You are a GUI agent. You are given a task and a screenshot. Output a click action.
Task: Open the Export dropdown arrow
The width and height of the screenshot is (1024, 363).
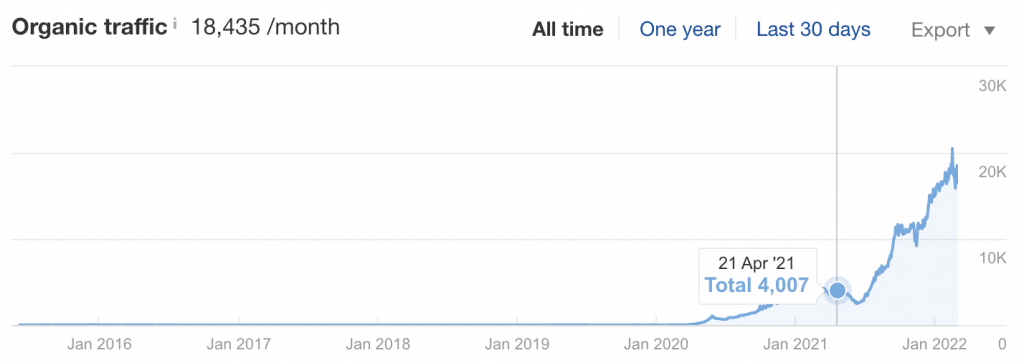(989, 31)
